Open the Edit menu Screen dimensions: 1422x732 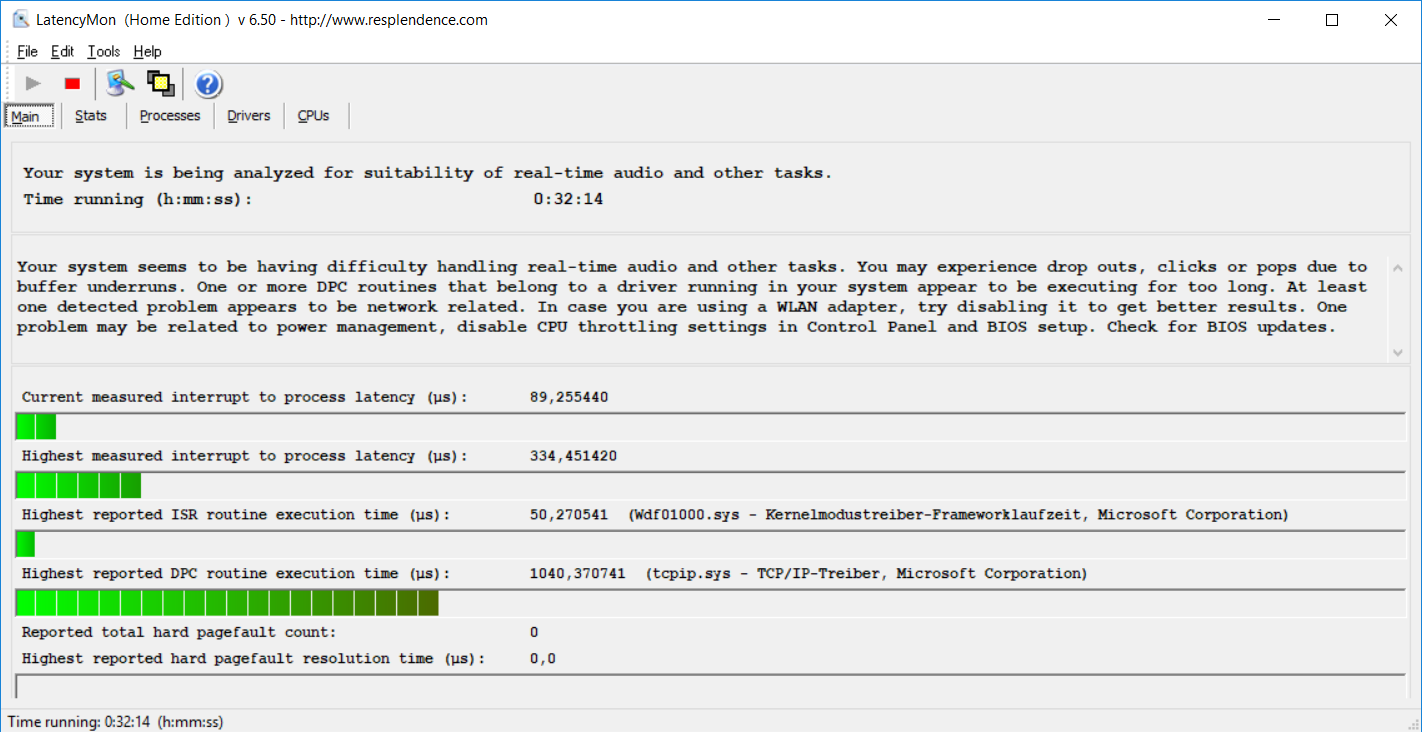coord(62,51)
